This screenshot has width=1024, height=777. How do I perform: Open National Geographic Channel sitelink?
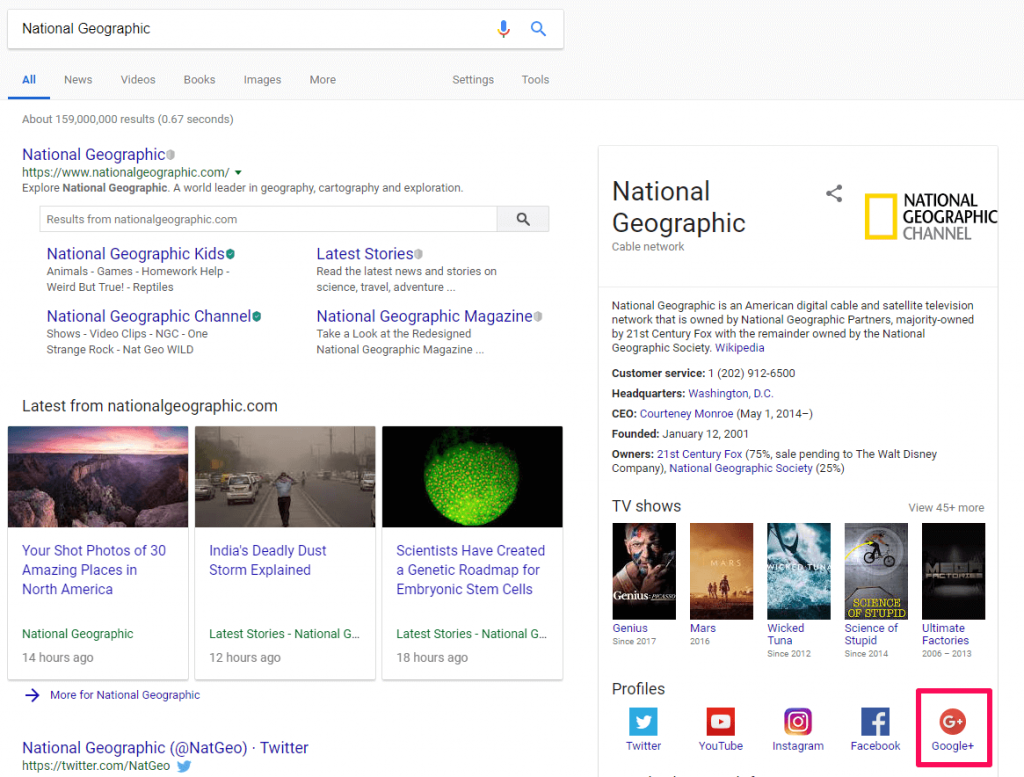tap(148, 317)
